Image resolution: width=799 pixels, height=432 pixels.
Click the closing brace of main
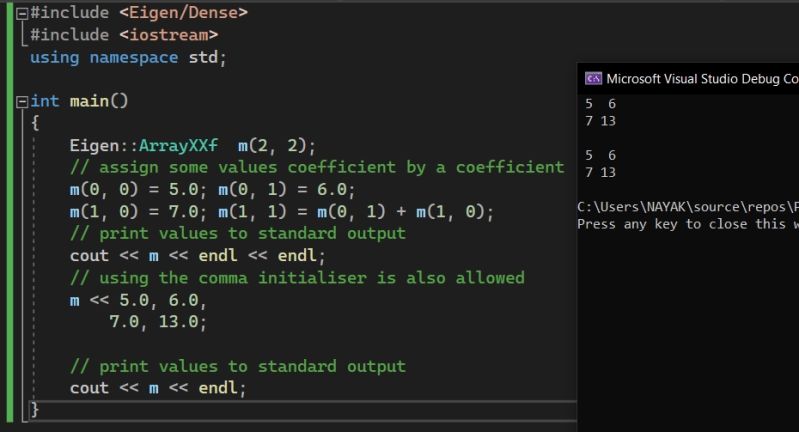(34, 410)
